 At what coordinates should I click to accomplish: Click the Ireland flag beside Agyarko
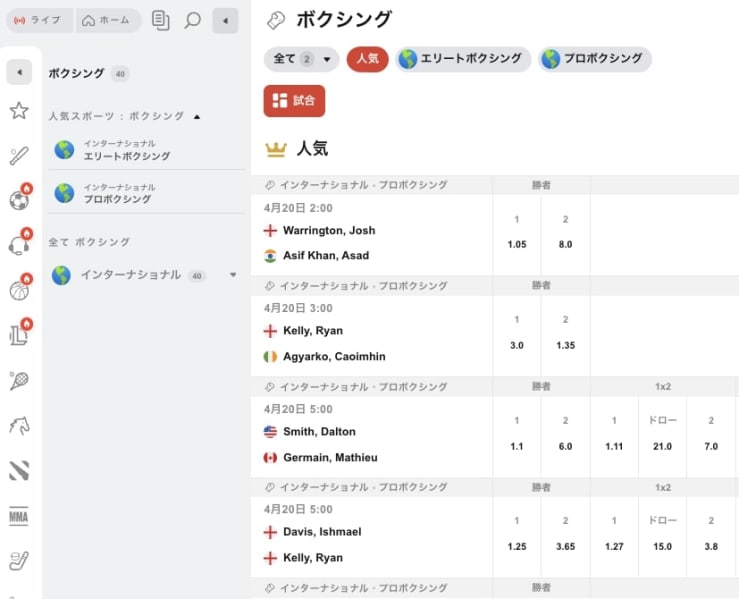point(270,357)
